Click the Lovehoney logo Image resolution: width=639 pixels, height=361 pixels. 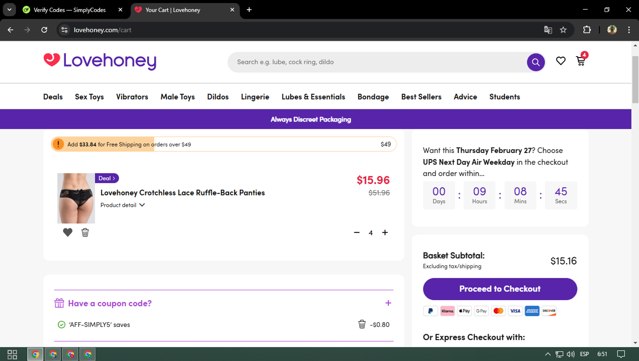pyautogui.click(x=100, y=61)
